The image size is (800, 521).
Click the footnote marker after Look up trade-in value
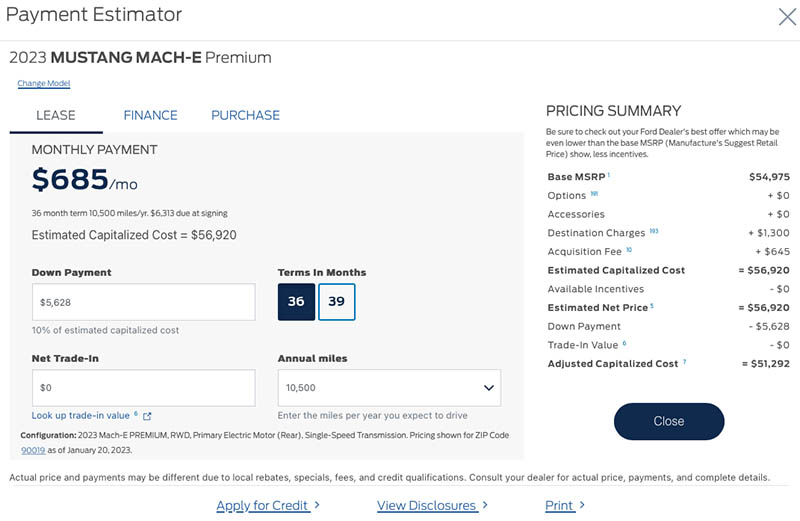pyautogui.click(x=136, y=413)
